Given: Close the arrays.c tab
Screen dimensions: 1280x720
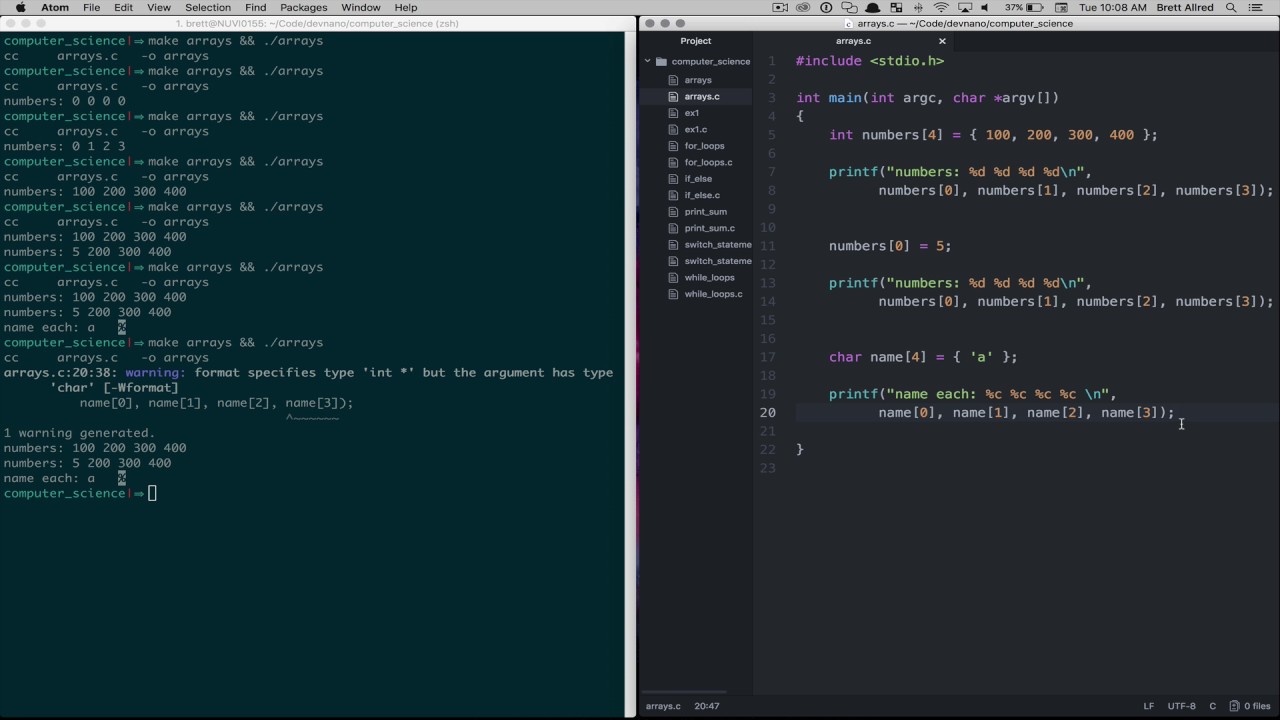Looking at the screenshot, I should click(942, 41).
